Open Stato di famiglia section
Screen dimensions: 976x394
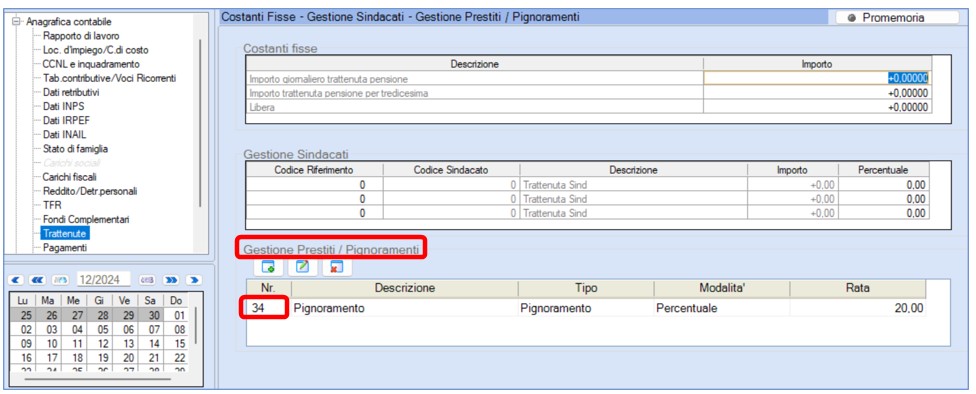click(75, 149)
